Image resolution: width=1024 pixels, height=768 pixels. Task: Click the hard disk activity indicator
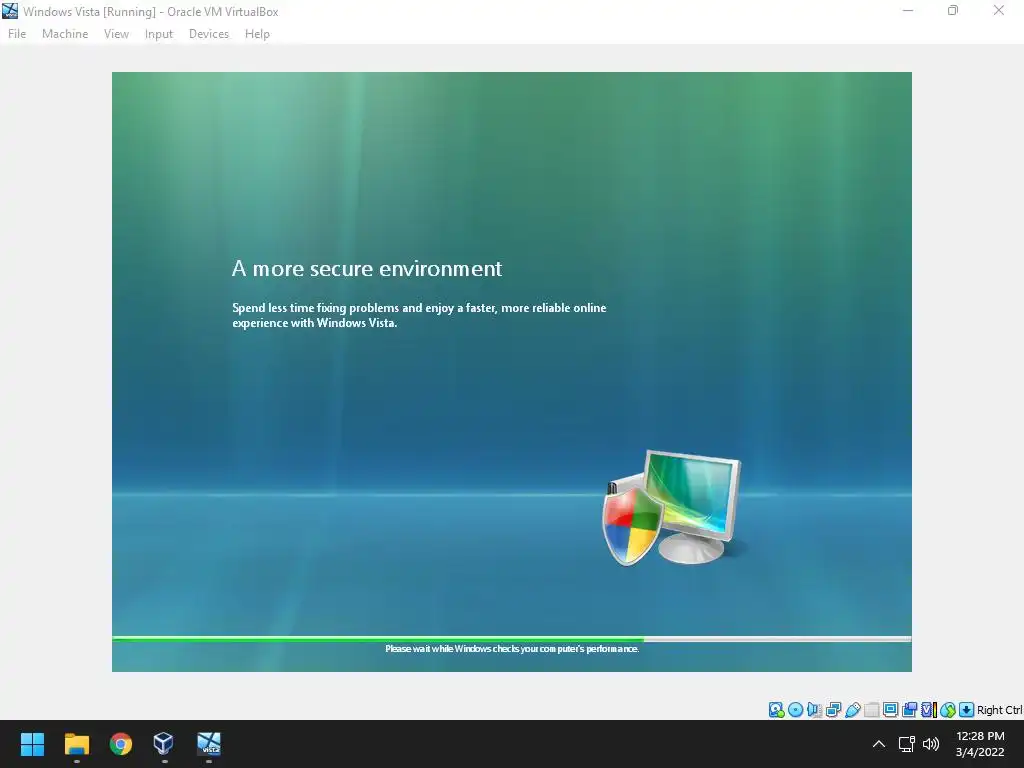click(x=776, y=710)
